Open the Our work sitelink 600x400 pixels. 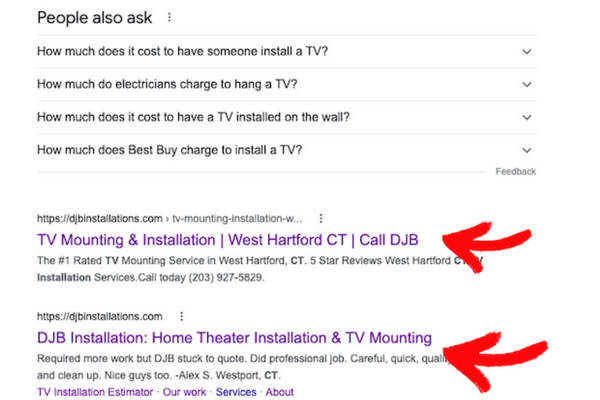tap(184, 392)
